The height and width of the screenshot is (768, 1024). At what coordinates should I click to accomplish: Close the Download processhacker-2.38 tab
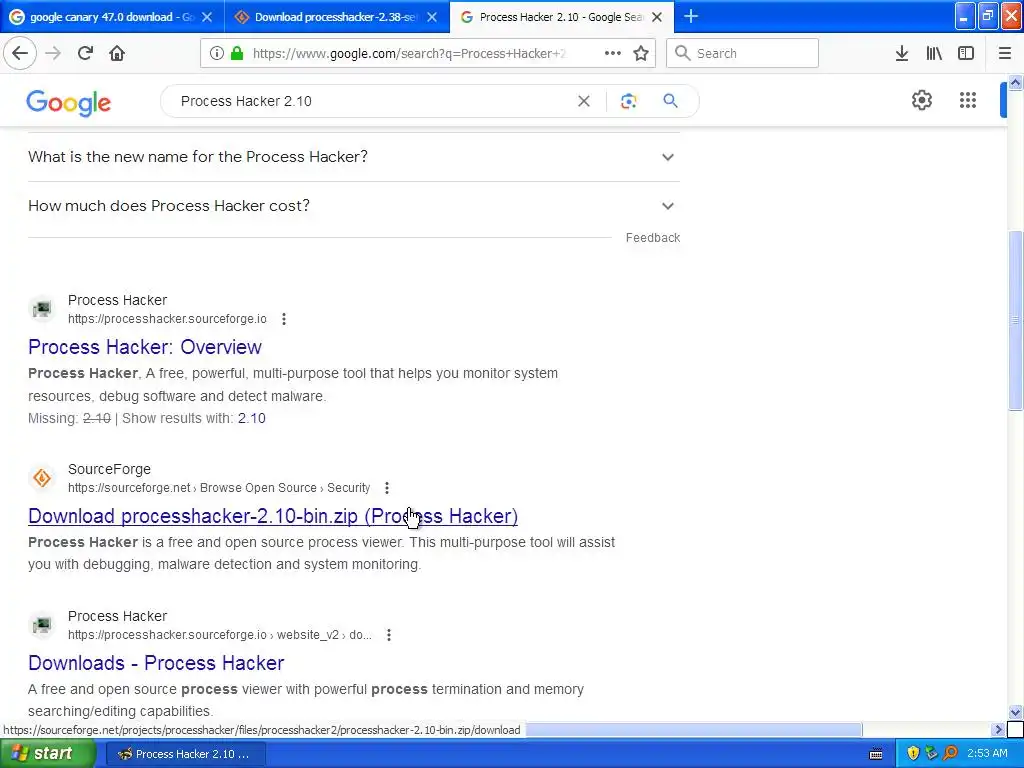pos(432,17)
